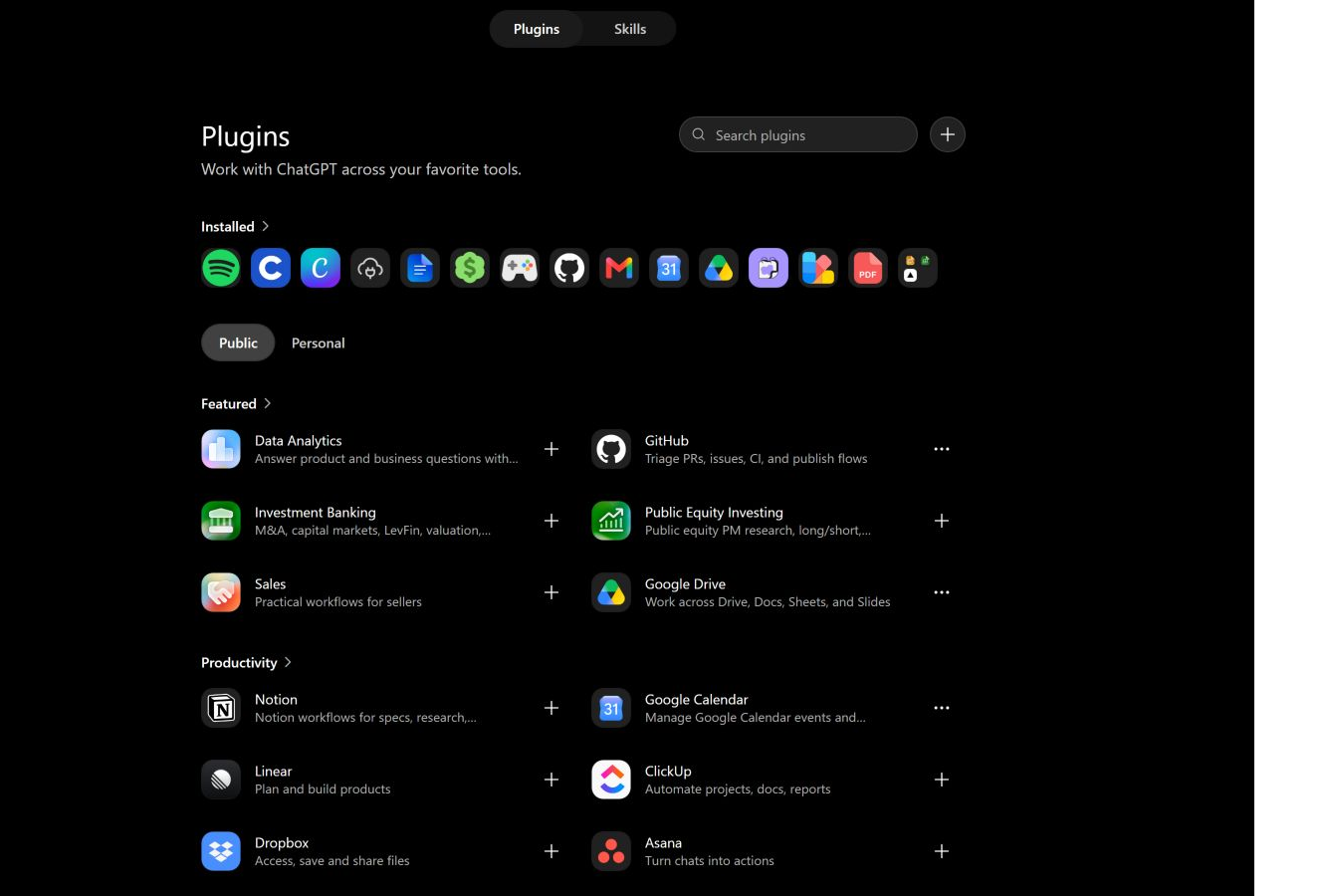1324x896 pixels.
Task: Click the Public Equity Investing chart icon
Action: point(611,521)
